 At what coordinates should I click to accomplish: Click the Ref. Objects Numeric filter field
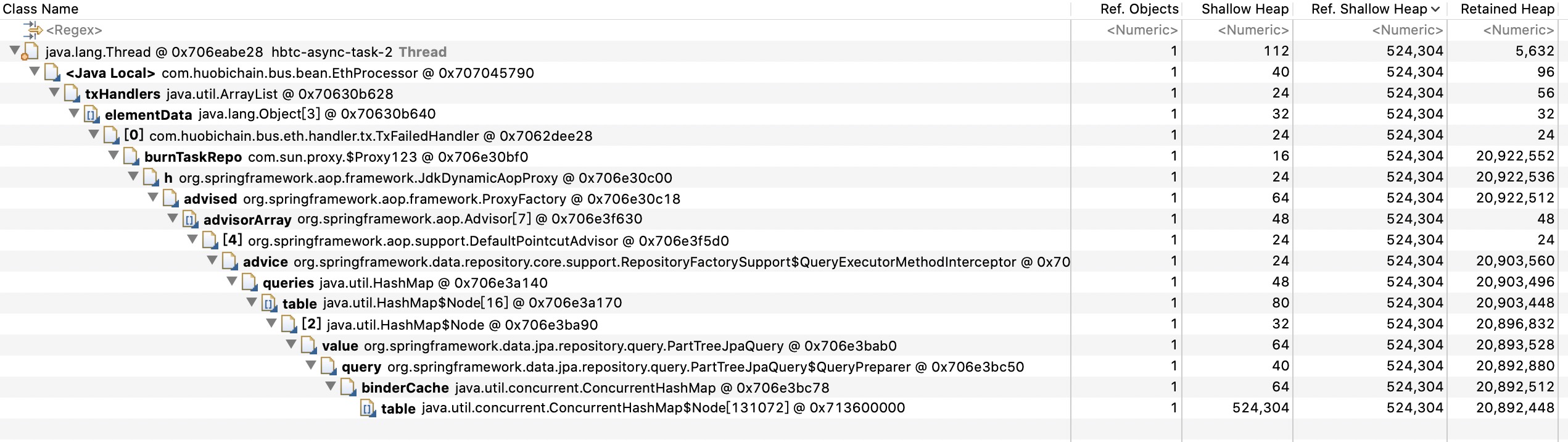click(1142, 30)
